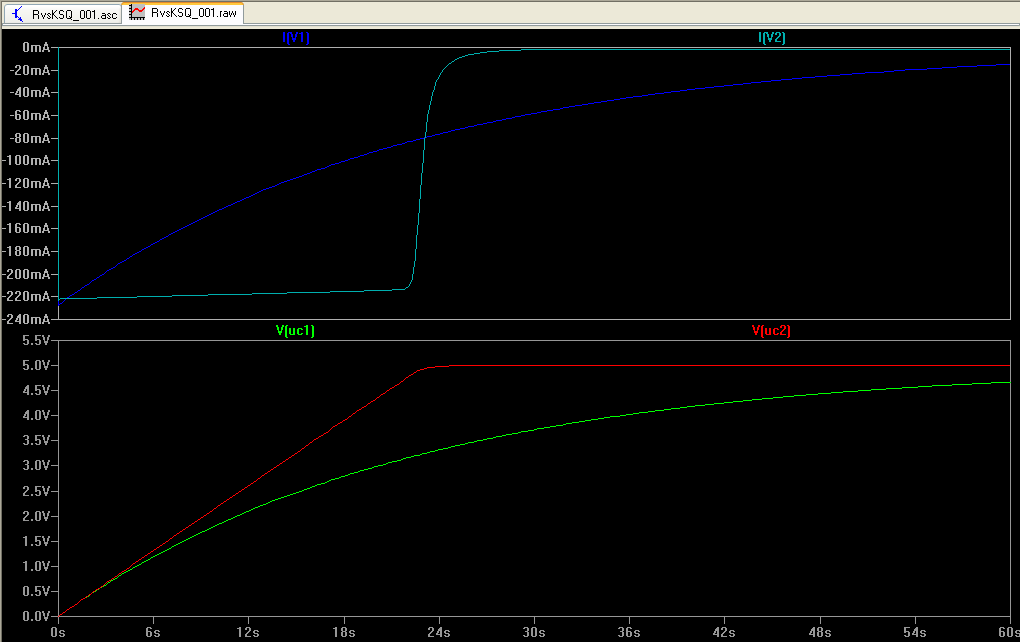Click the 24s time axis label
The image size is (1020, 642).
pyautogui.click(x=438, y=632)
